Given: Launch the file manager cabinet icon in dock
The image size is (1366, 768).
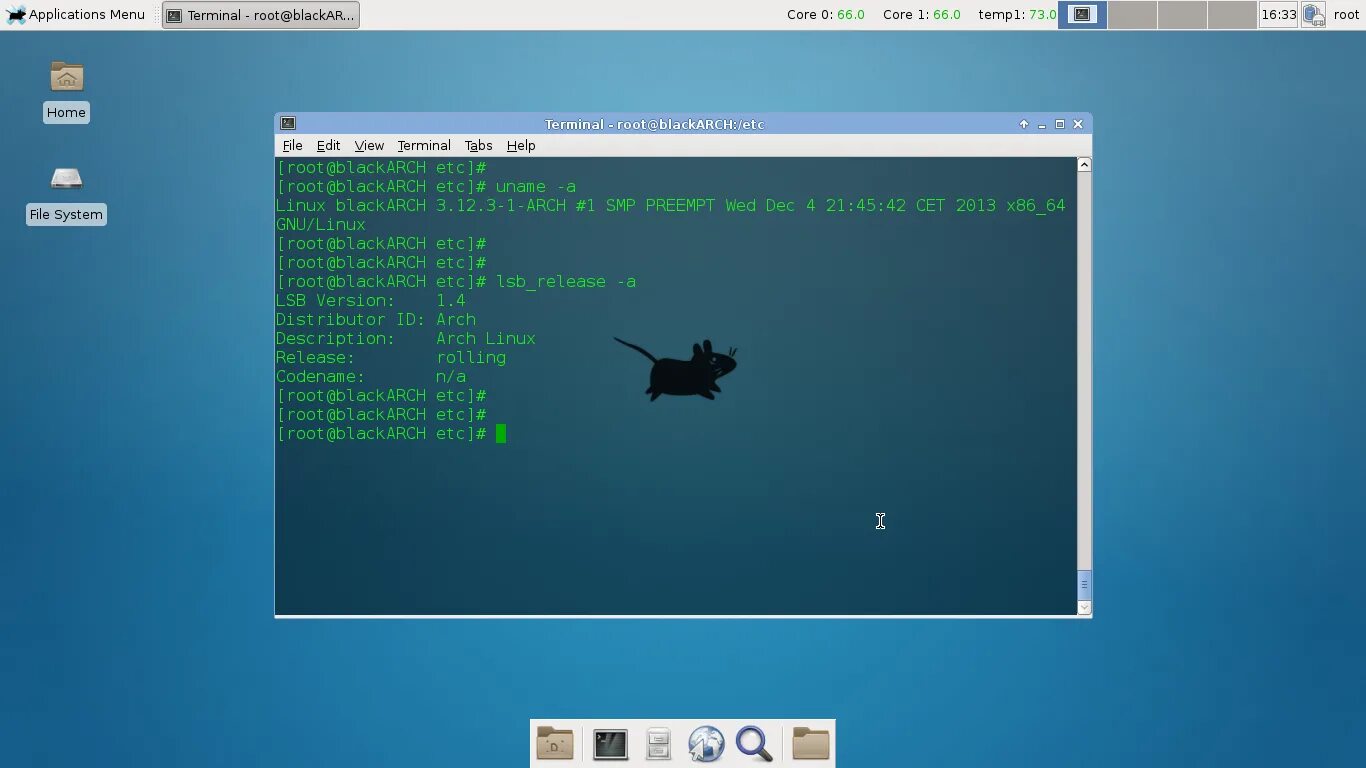Looking at the screenshot, I should click(x=658, y=744).
